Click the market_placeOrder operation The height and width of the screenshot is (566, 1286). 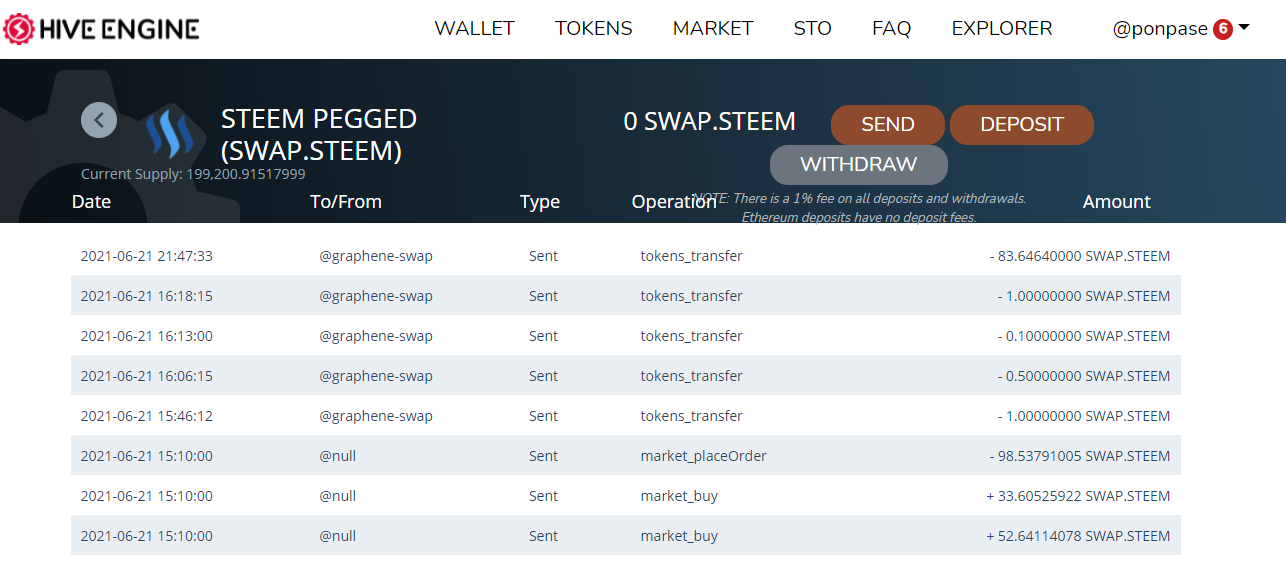coord(704,456)
